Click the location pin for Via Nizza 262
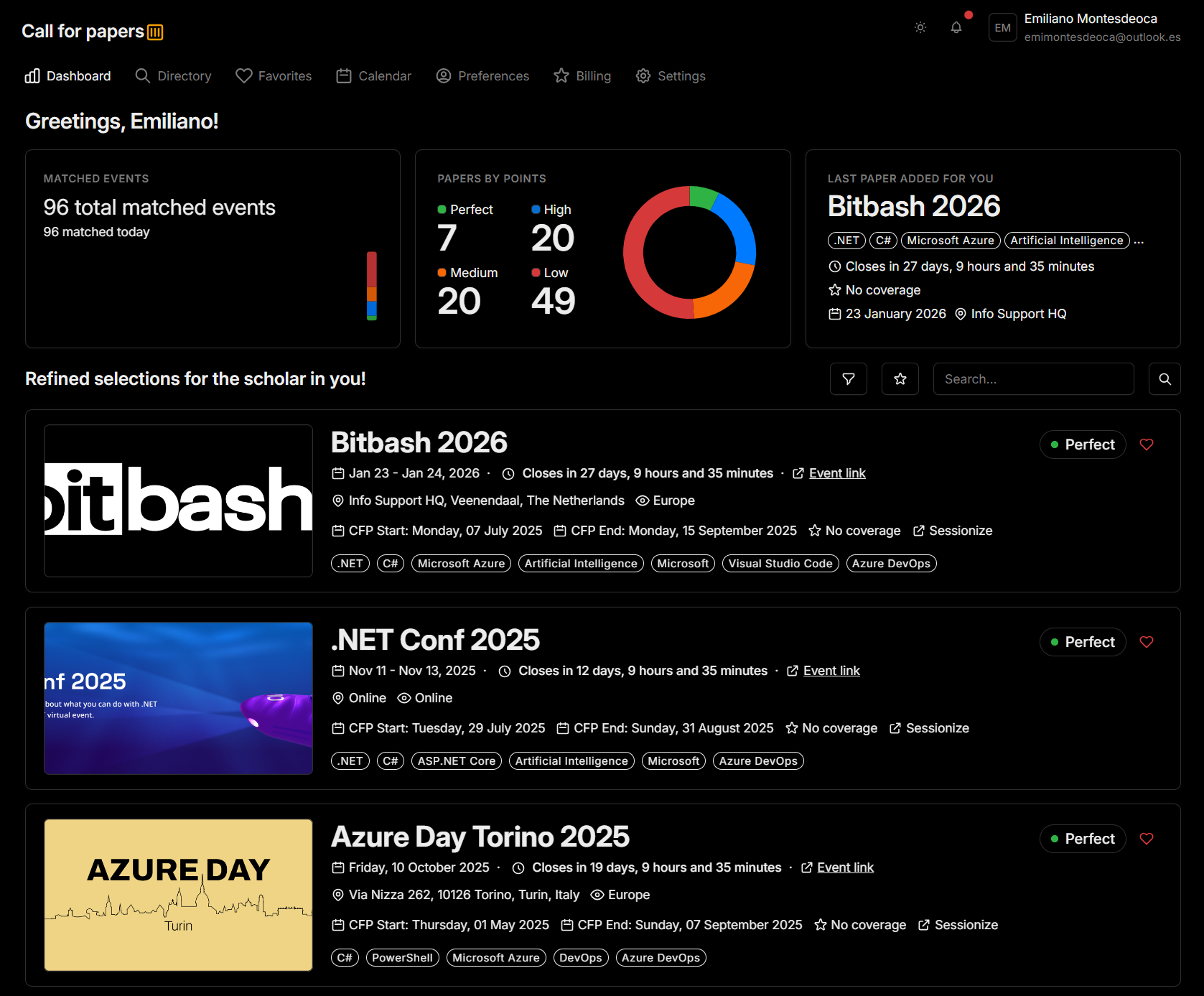This screenshot has height=996, width=1204. point(338,895)
